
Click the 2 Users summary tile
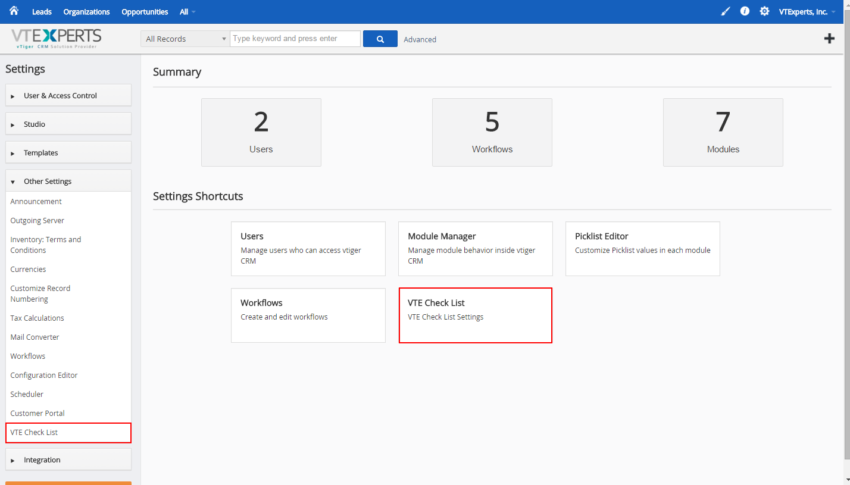(x=261, y=132)
